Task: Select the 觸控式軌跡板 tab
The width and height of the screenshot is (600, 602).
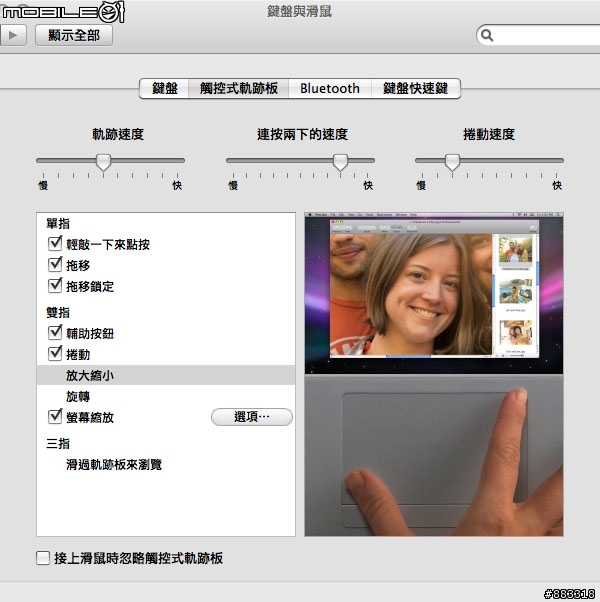Action: pos(238,88)
